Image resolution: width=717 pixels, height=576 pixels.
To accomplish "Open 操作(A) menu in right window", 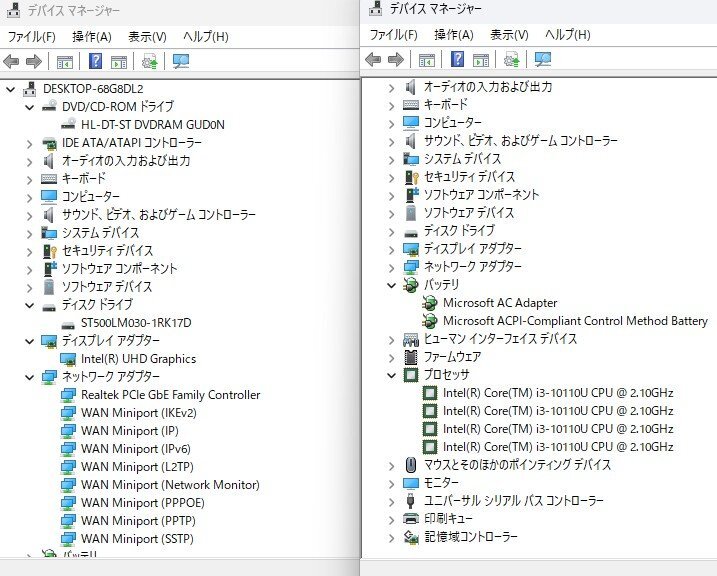I will [x=454, y=35].
